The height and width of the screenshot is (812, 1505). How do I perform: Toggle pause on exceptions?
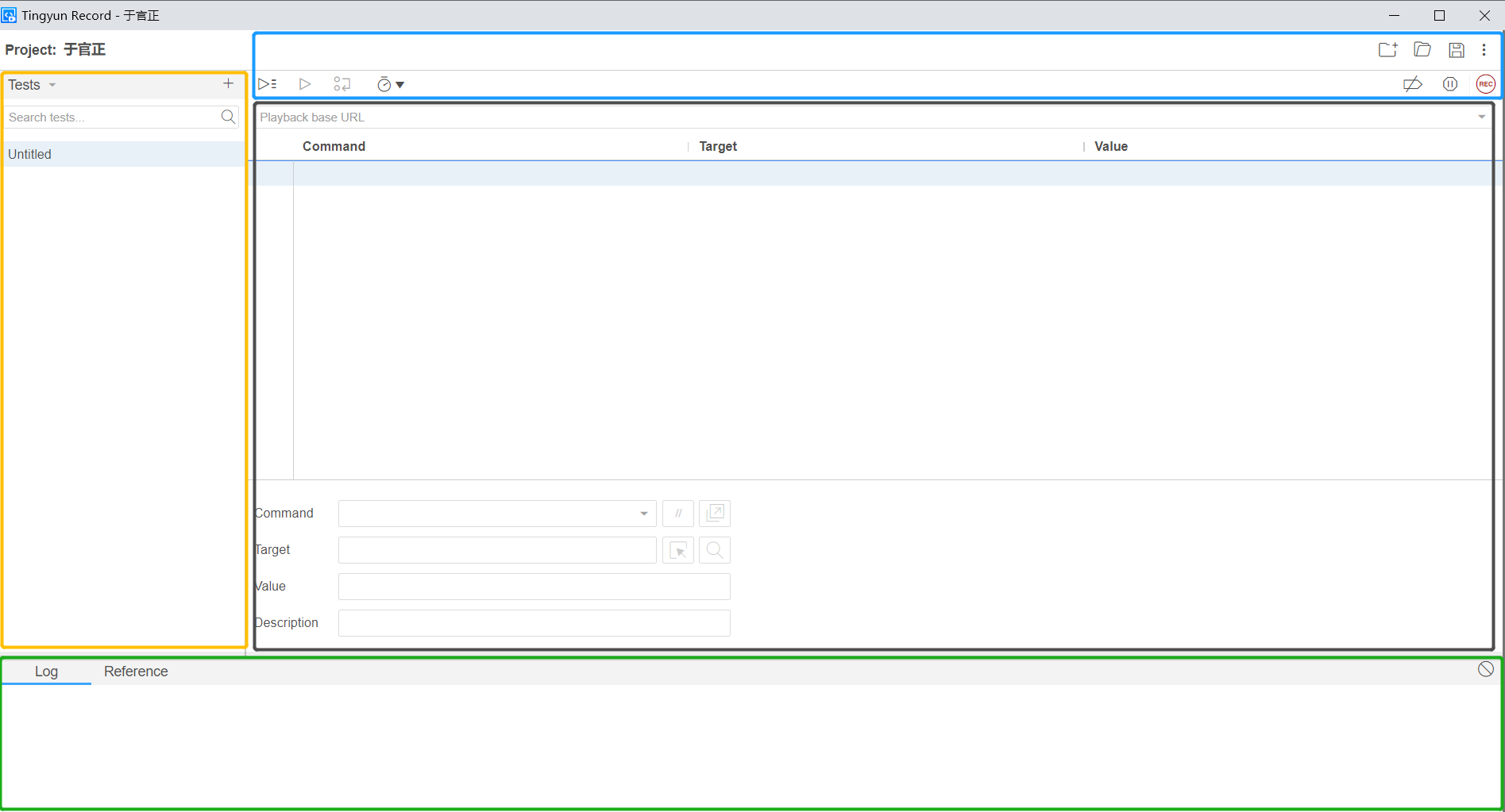[x=1450, y=84]
